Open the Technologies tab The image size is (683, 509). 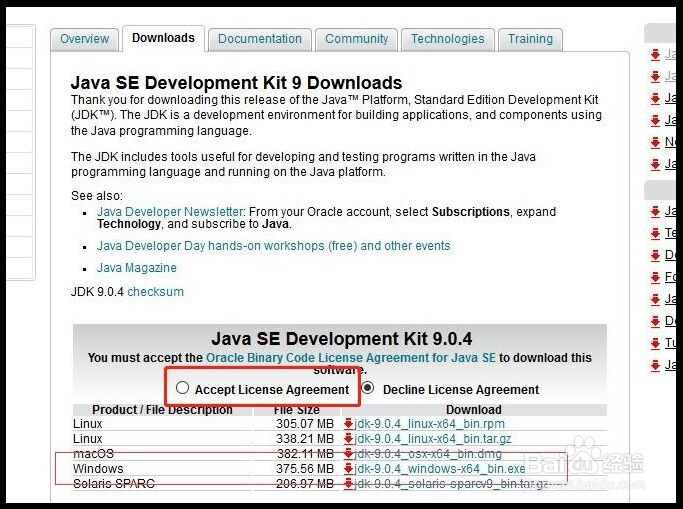pyautogui.click(x=447, y=39)
